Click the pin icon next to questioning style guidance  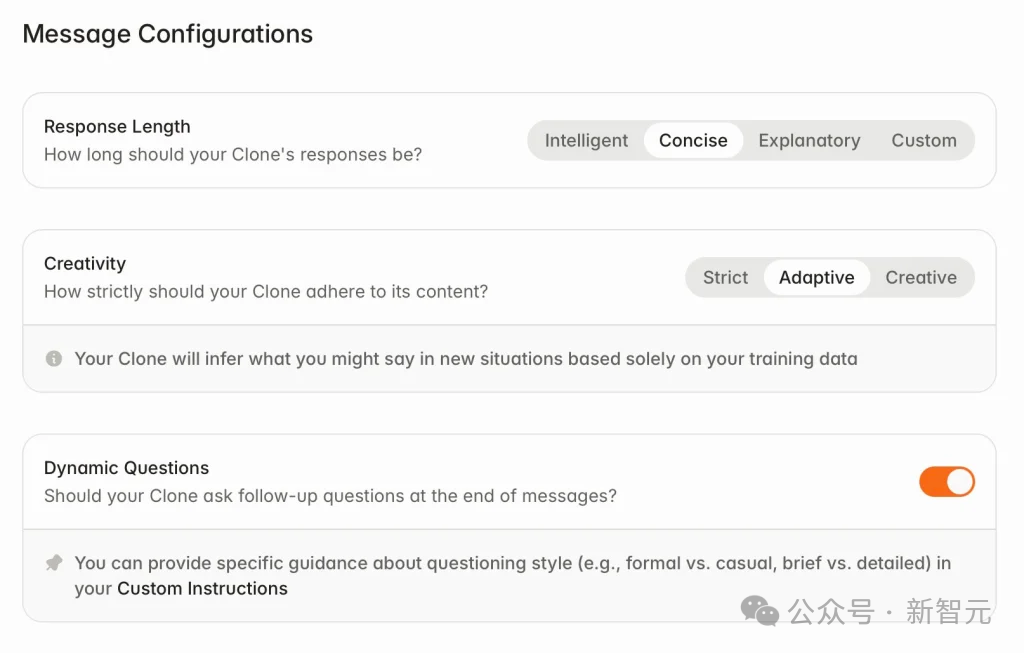tap(54, 563)
